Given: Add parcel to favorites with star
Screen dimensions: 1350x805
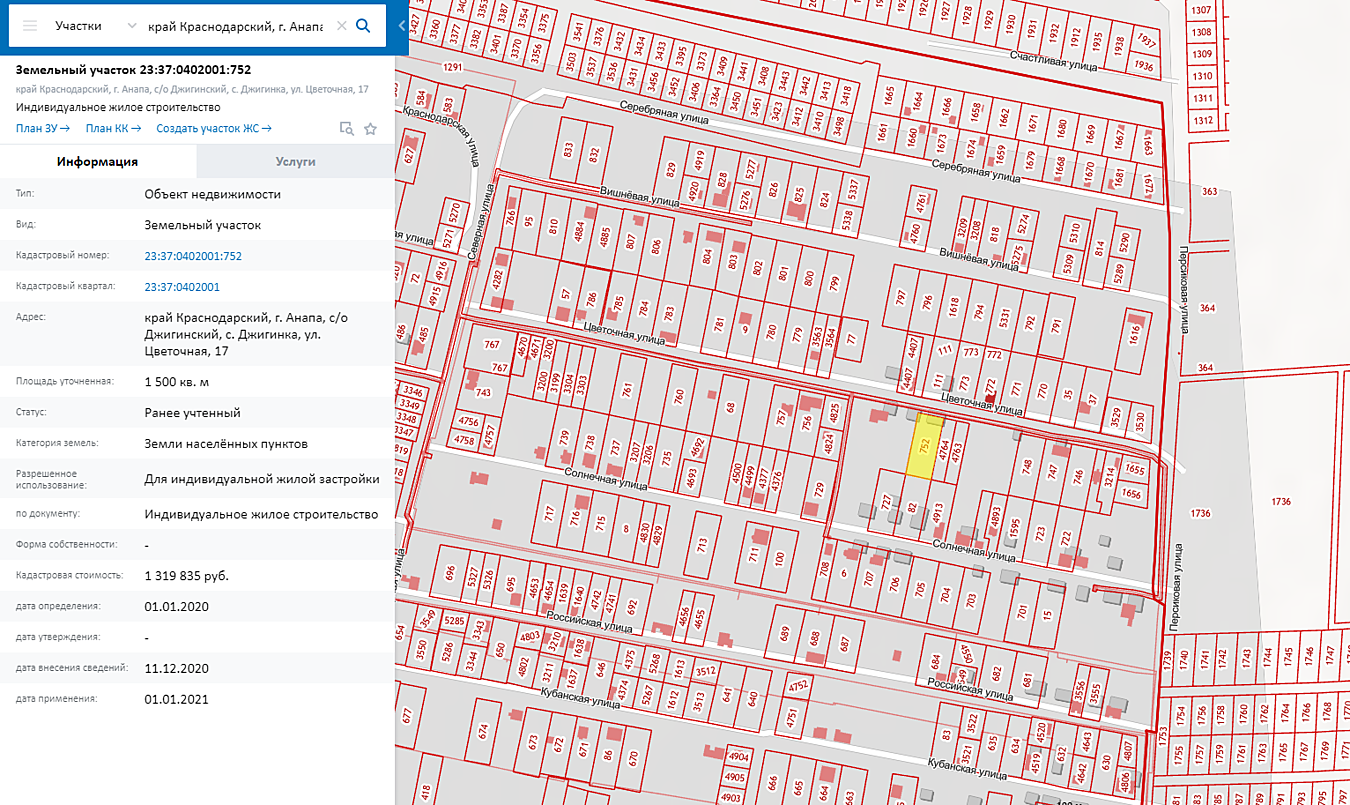Looking at the screenshot, I should [x=371, y=128].
